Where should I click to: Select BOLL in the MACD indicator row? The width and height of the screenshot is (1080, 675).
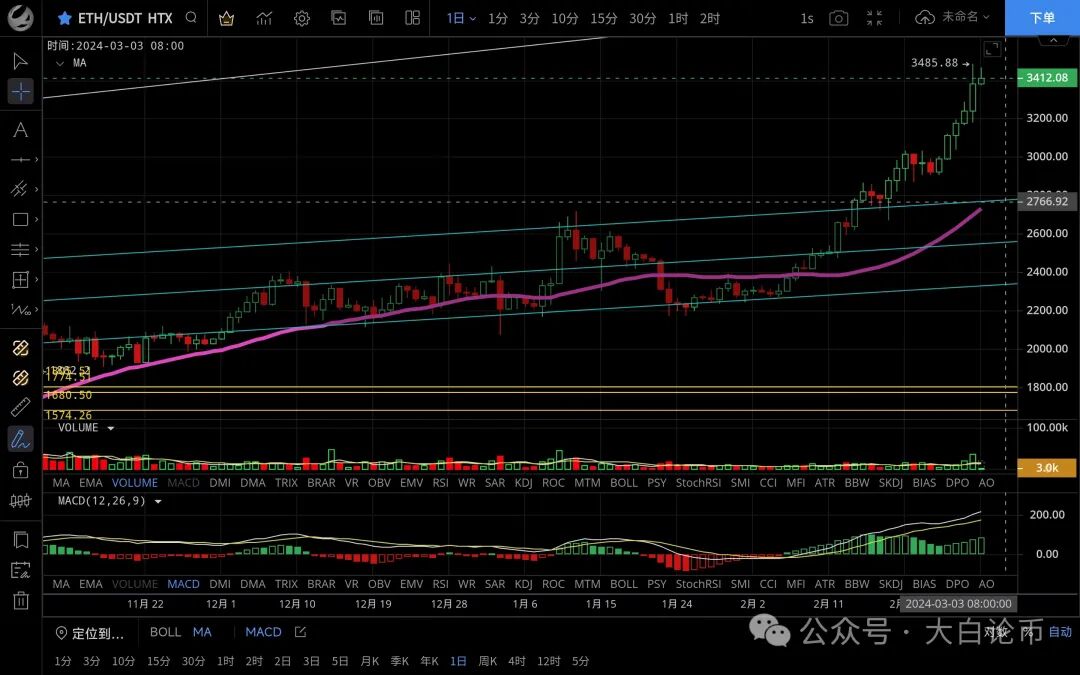(x=623, y=584)
